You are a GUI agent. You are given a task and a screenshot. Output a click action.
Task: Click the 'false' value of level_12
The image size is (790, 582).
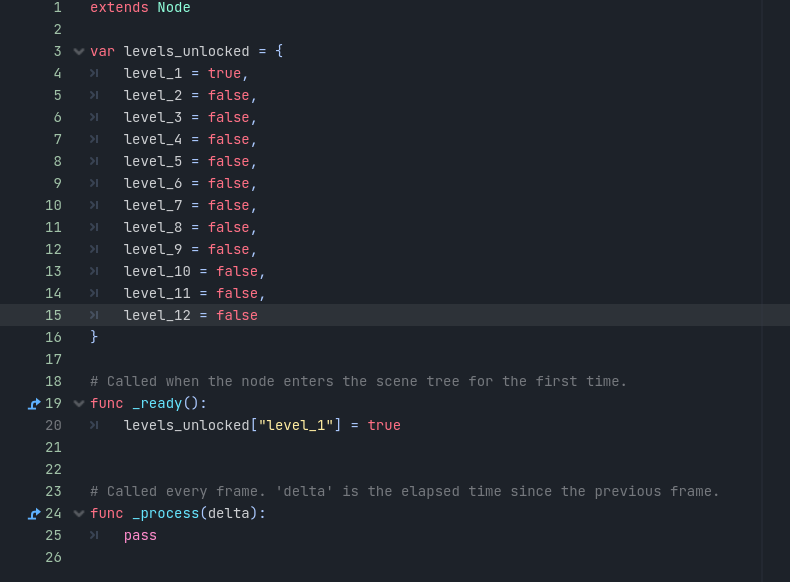tap(237, 315)
